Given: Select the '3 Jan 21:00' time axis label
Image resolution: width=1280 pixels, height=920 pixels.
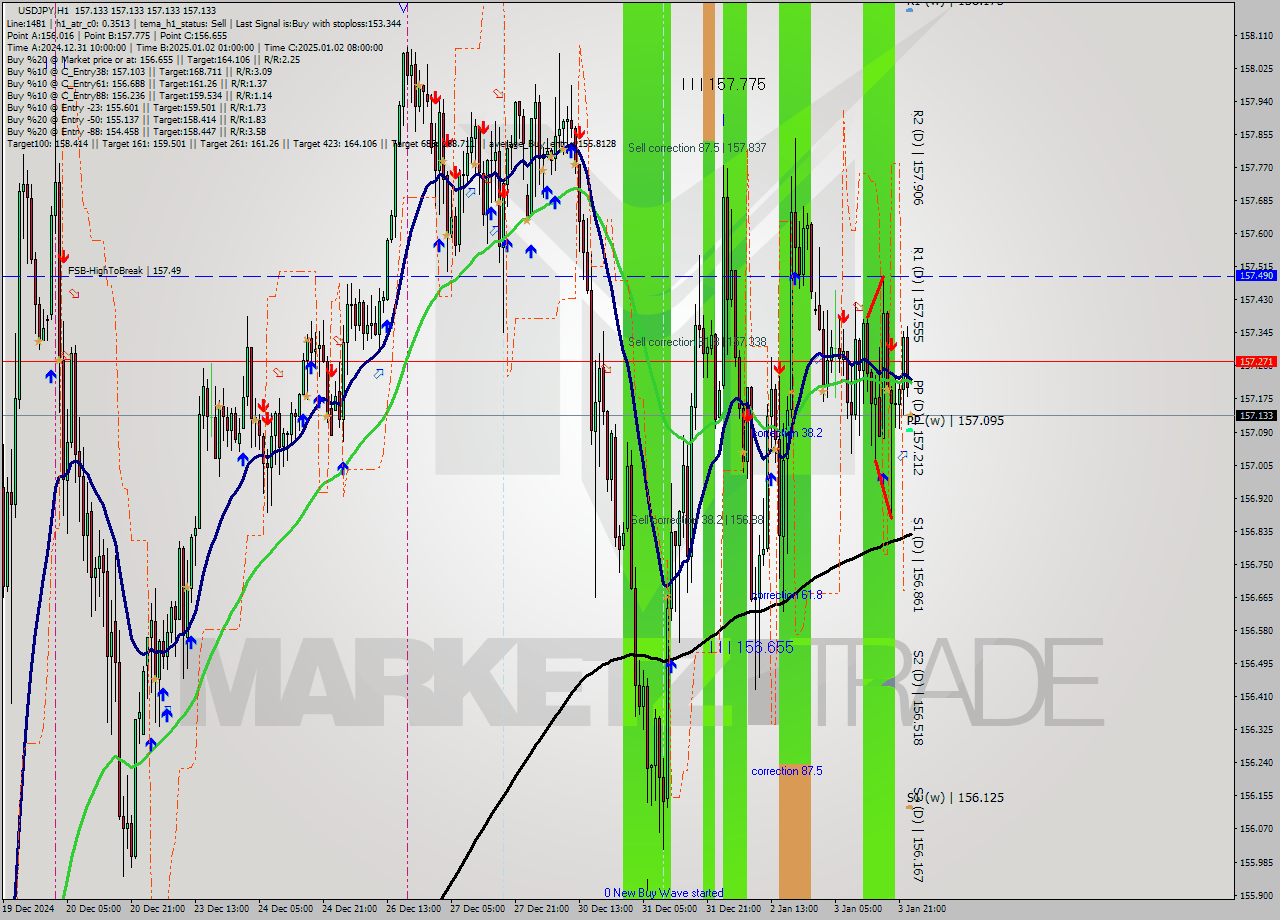Looking at the screenshot, I should click(922, 909).
